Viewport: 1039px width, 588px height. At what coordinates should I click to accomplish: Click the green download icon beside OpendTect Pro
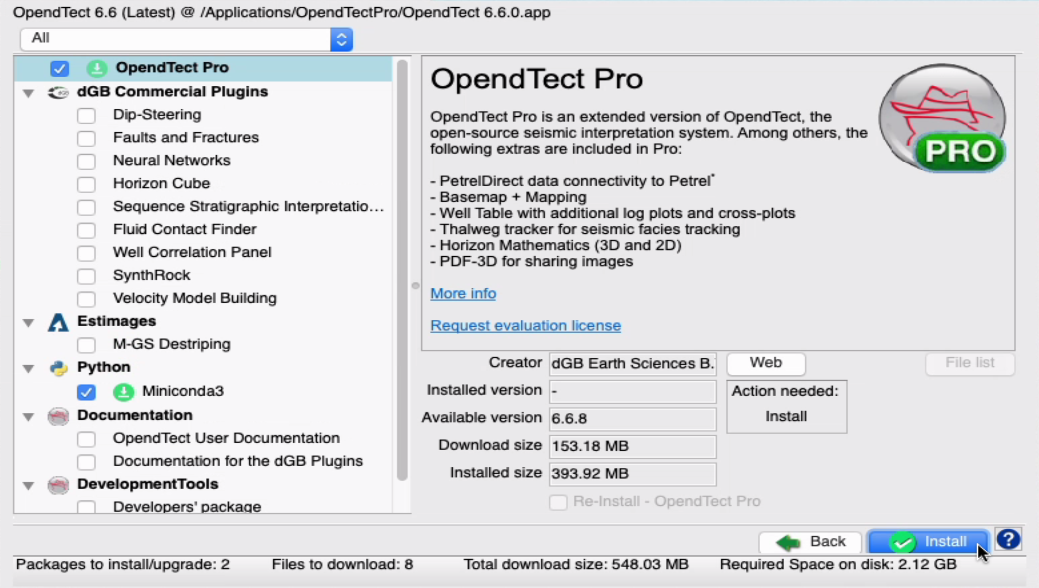click(x=96, y=68)
